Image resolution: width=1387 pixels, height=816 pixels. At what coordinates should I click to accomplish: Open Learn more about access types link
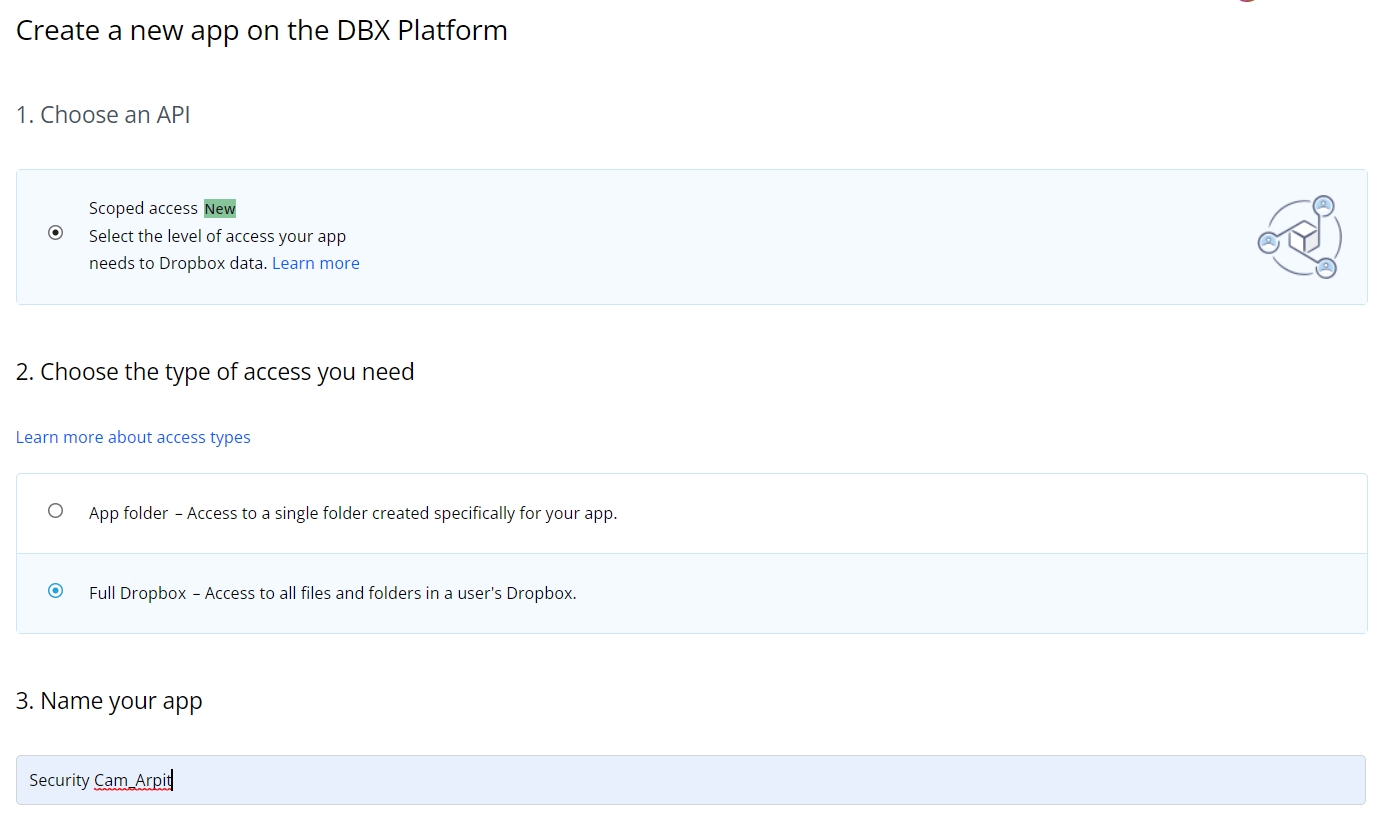tap(133, 437)
